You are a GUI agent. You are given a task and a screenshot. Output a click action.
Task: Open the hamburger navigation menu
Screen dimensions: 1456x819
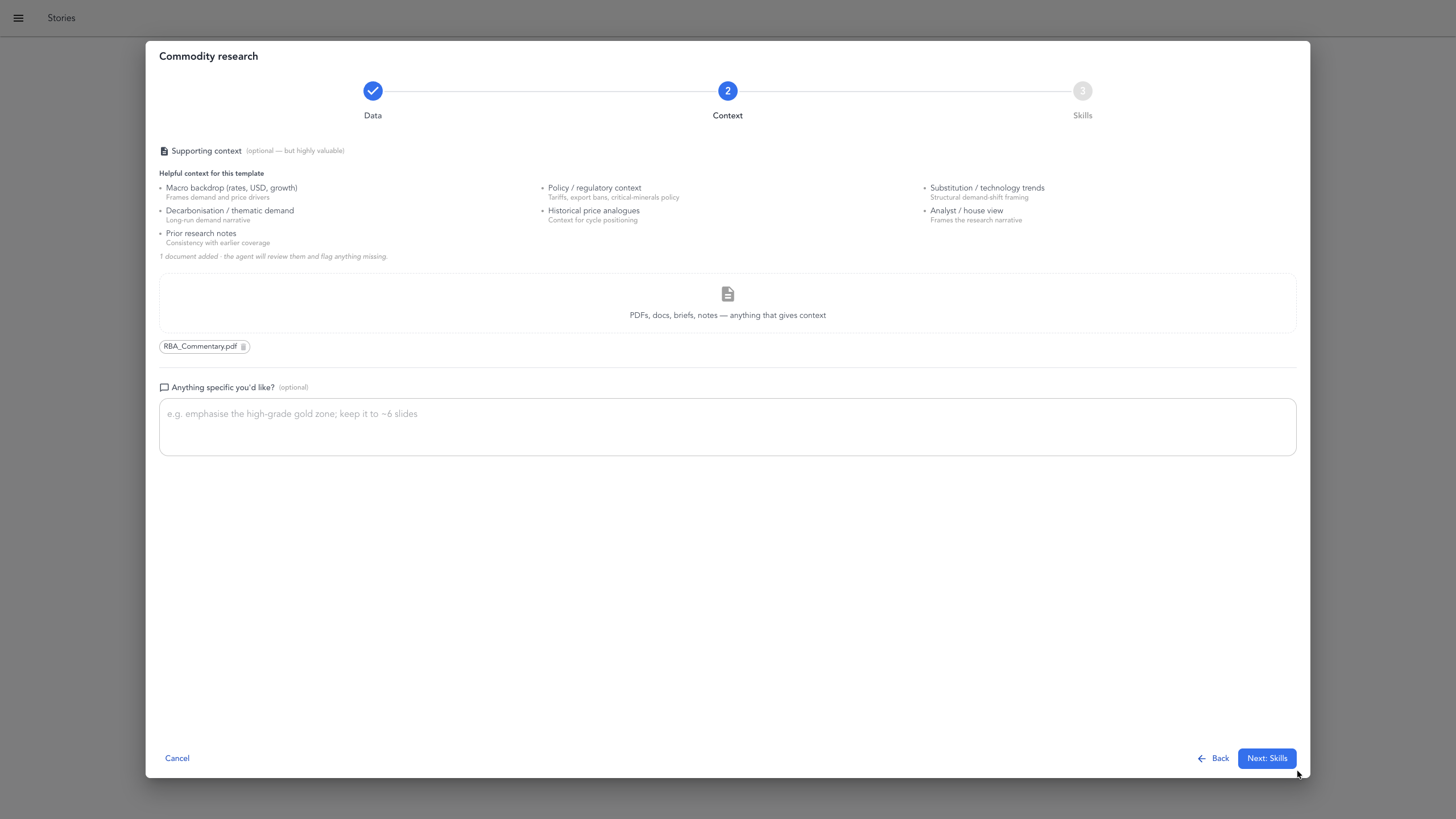tap(18, 18)
